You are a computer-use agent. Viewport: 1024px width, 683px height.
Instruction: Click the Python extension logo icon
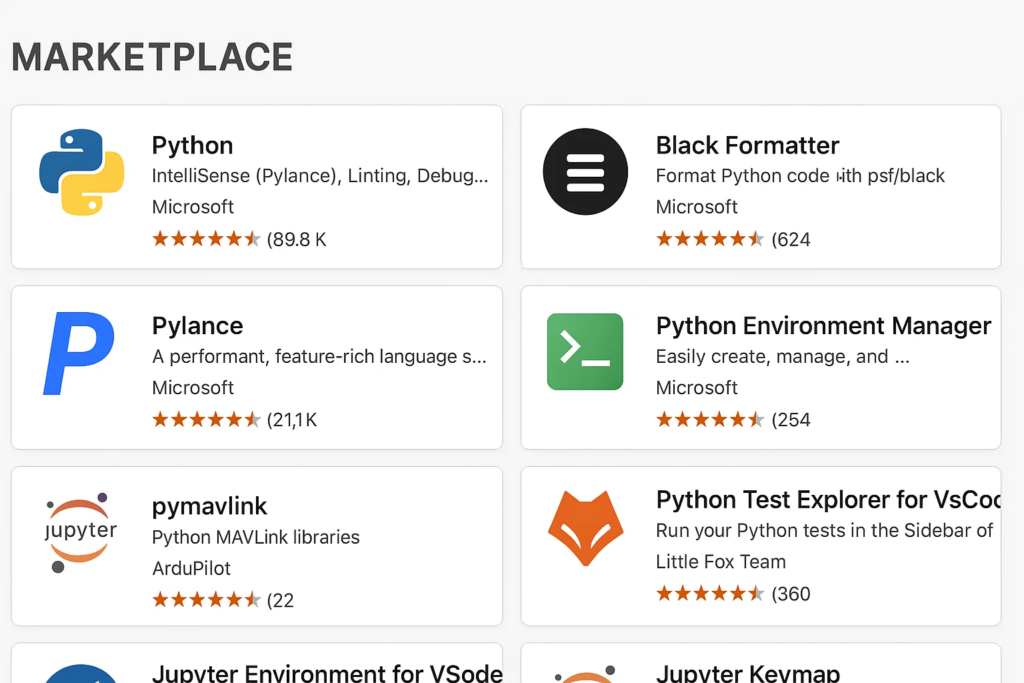82,172
